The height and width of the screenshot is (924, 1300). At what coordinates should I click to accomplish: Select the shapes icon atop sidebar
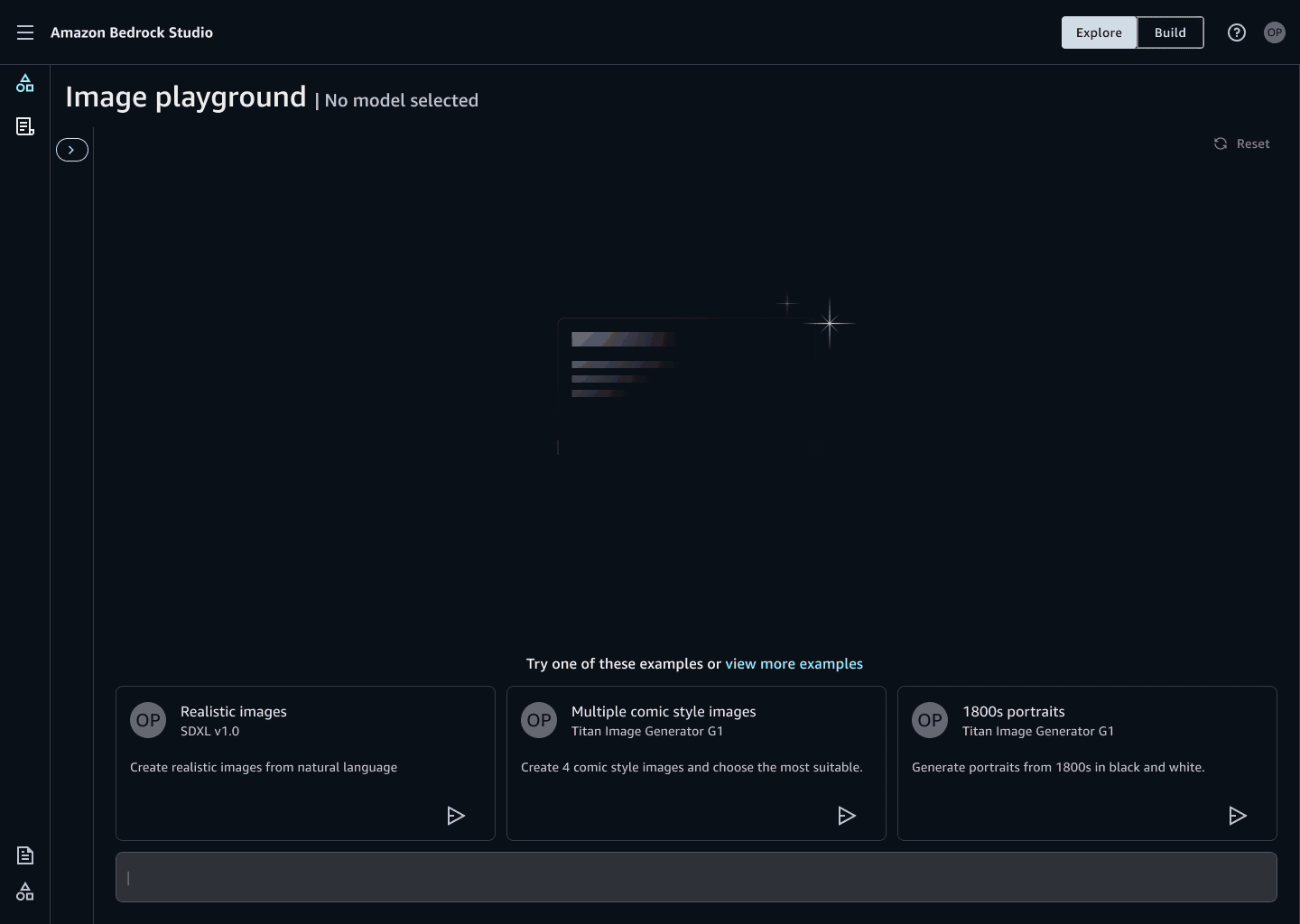click(x=25, y=83)
